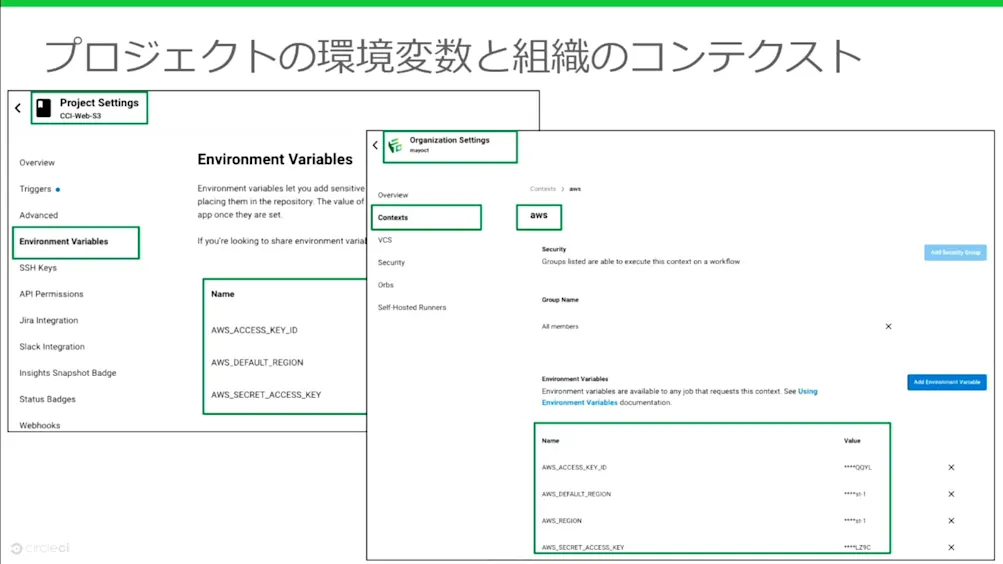The image size is (1003, 564).
Task: Click the Value column header
Action: (x=852, y=441)
